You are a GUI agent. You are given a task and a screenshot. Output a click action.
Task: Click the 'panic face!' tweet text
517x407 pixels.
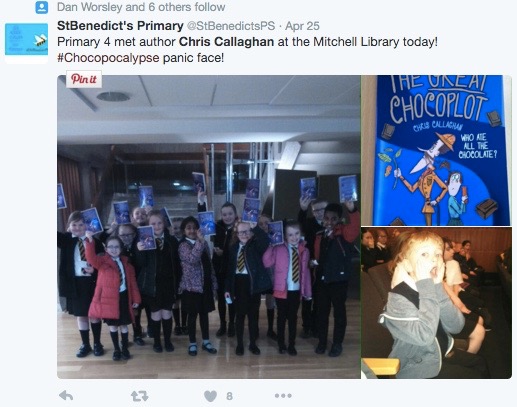[x=193, y=58]
